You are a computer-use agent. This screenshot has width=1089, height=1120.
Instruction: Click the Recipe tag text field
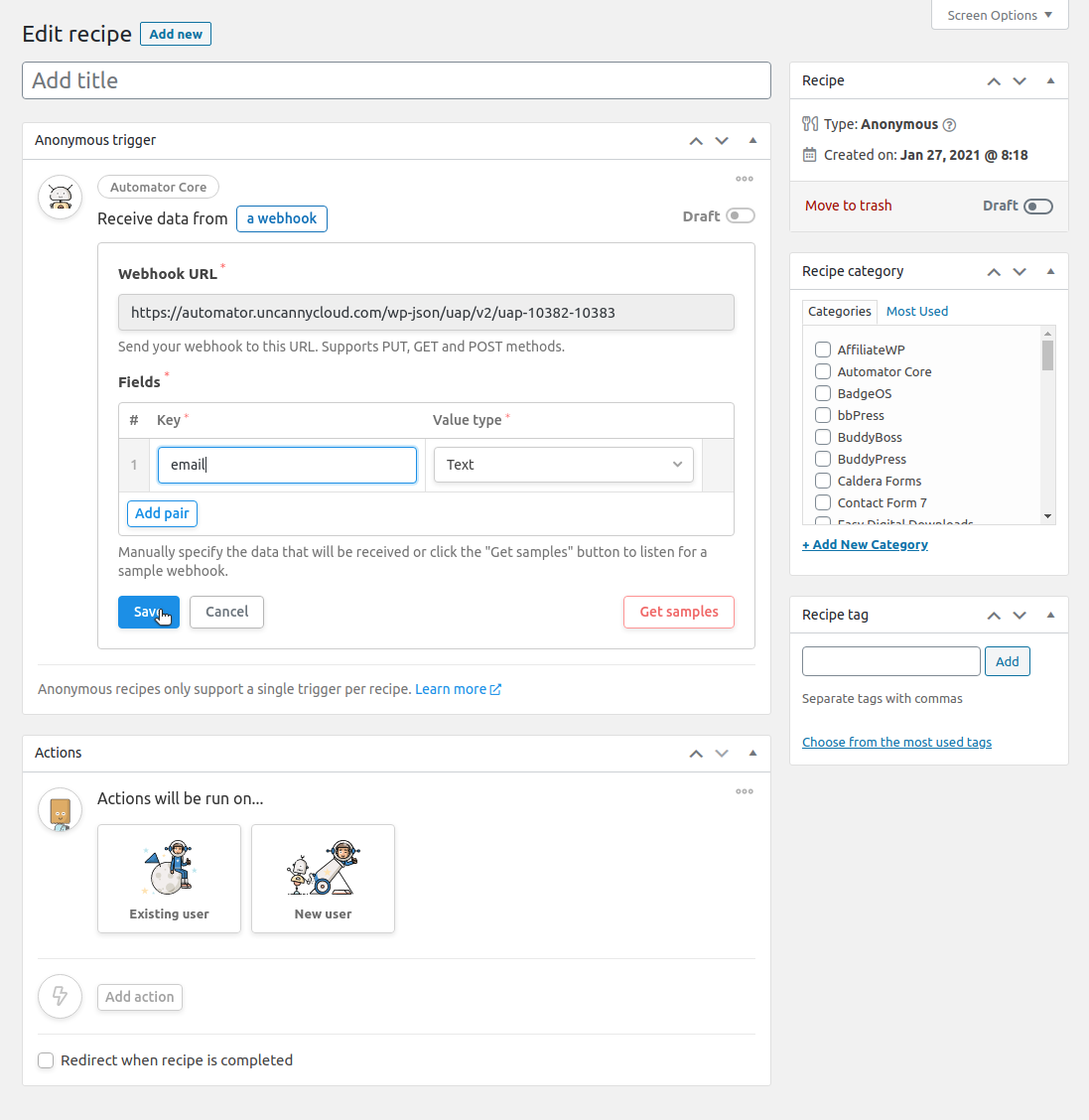click(891, 661)
